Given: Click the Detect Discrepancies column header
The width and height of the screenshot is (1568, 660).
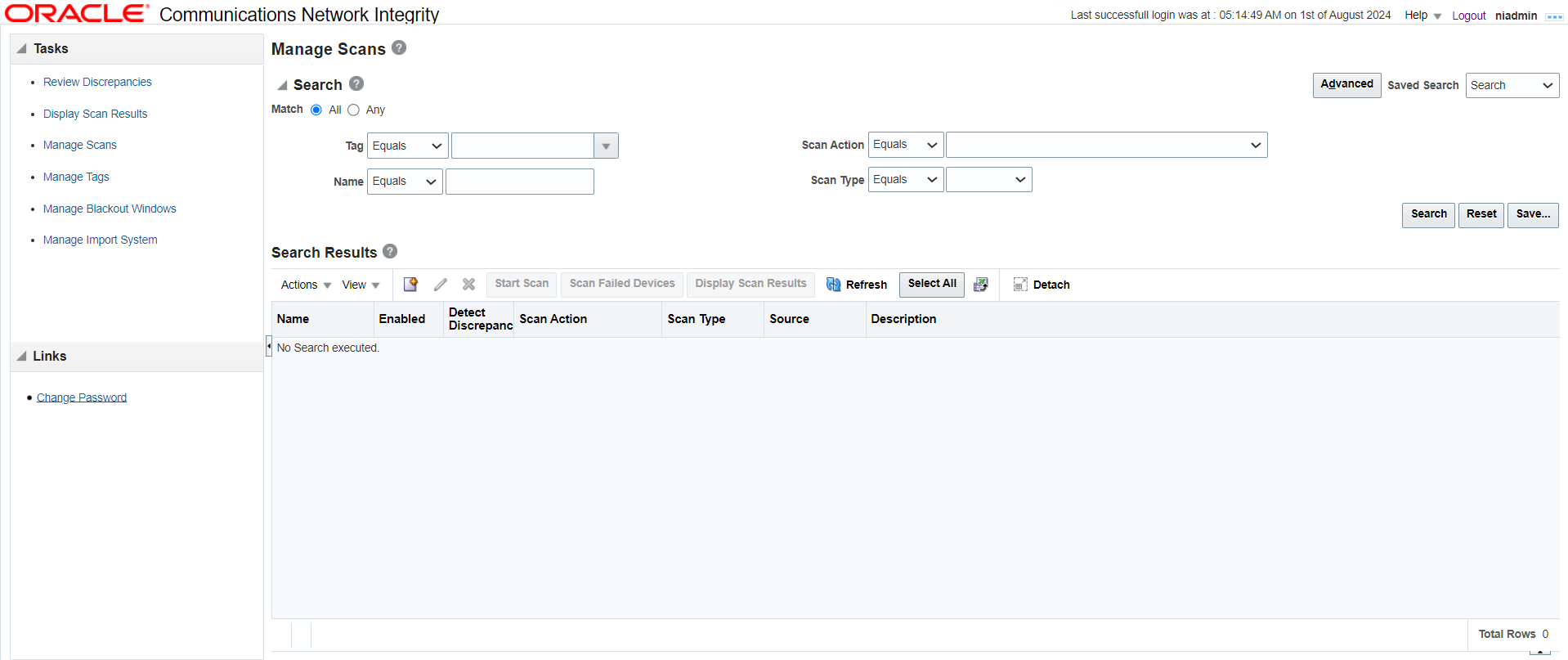Looking at the screenshot, I should [479, 319].
